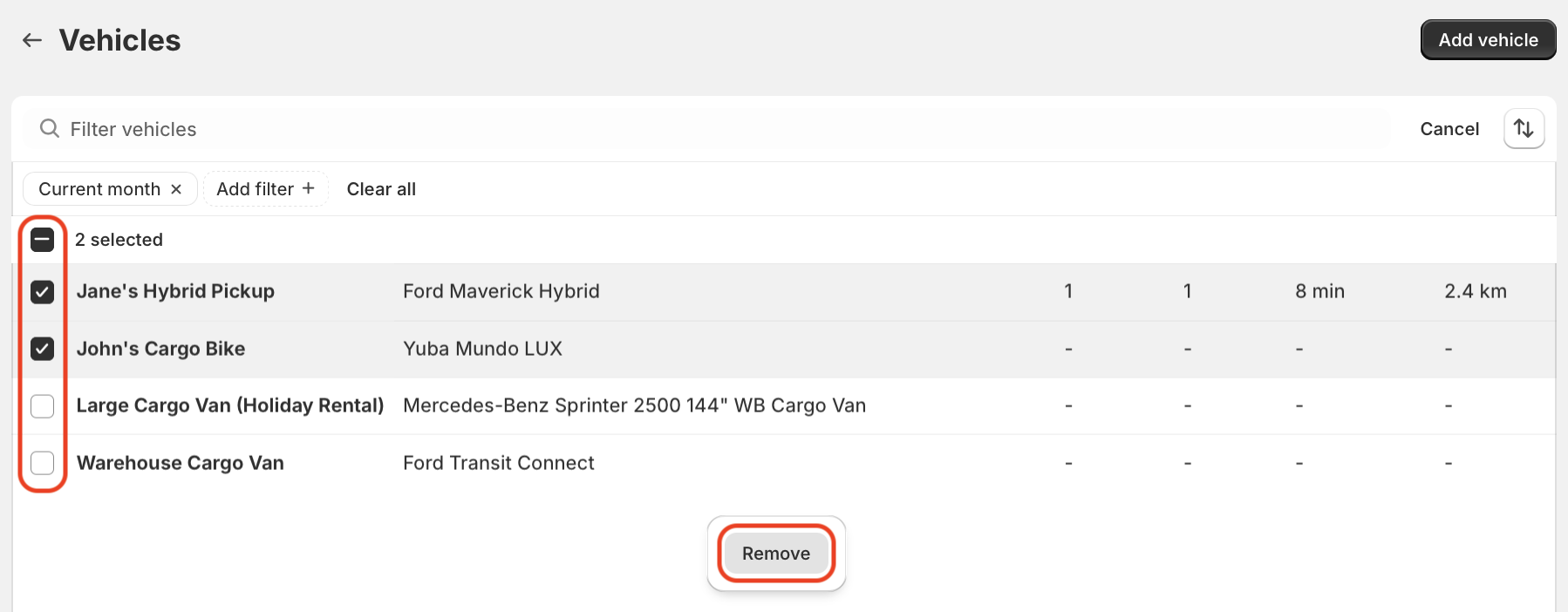
Task: Focus the Filter vehicles search field
Action: (x=706, y=129)
